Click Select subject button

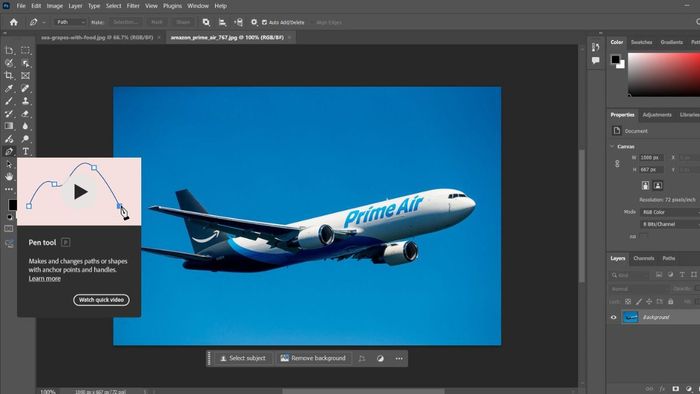click(243, 358)
